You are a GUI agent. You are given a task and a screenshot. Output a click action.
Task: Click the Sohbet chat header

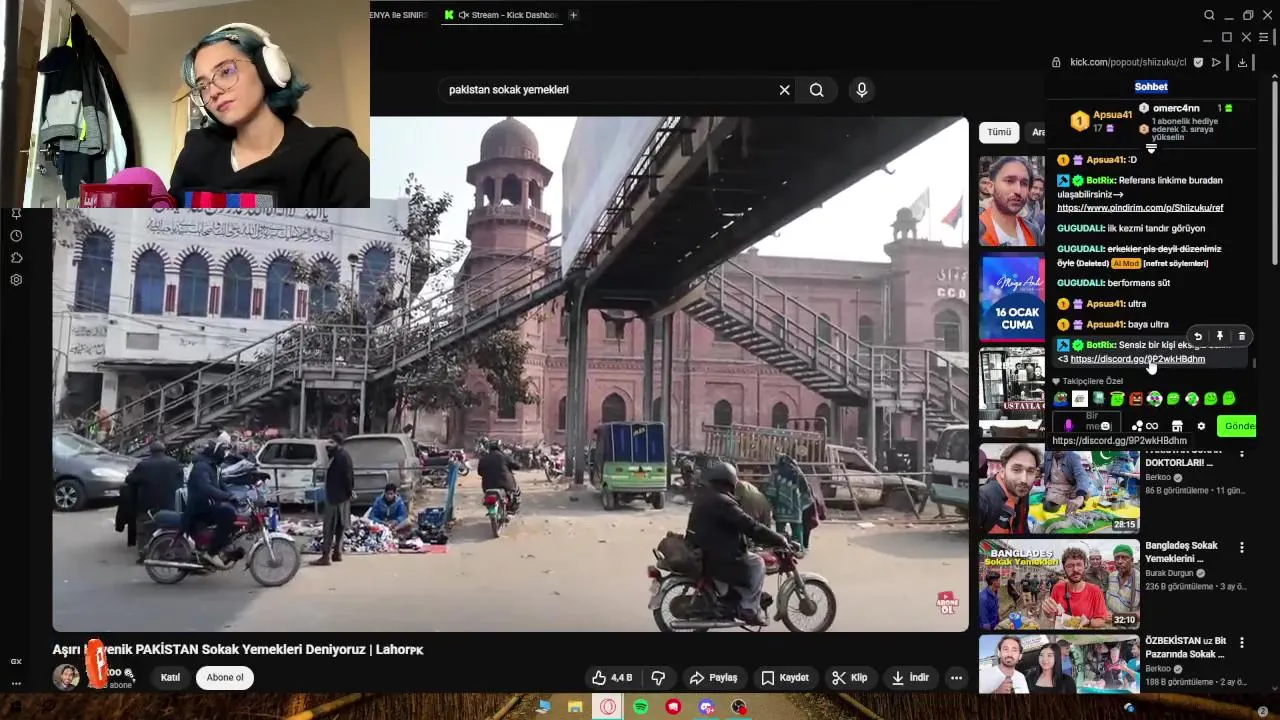1151,86
